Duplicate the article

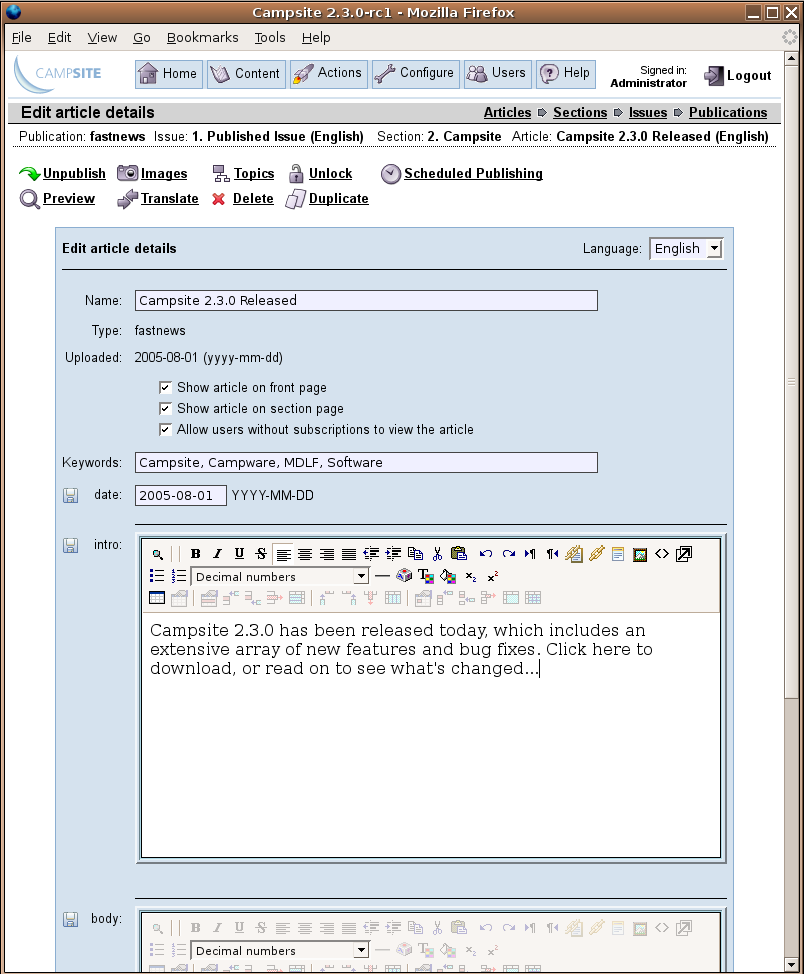(339, 198)
